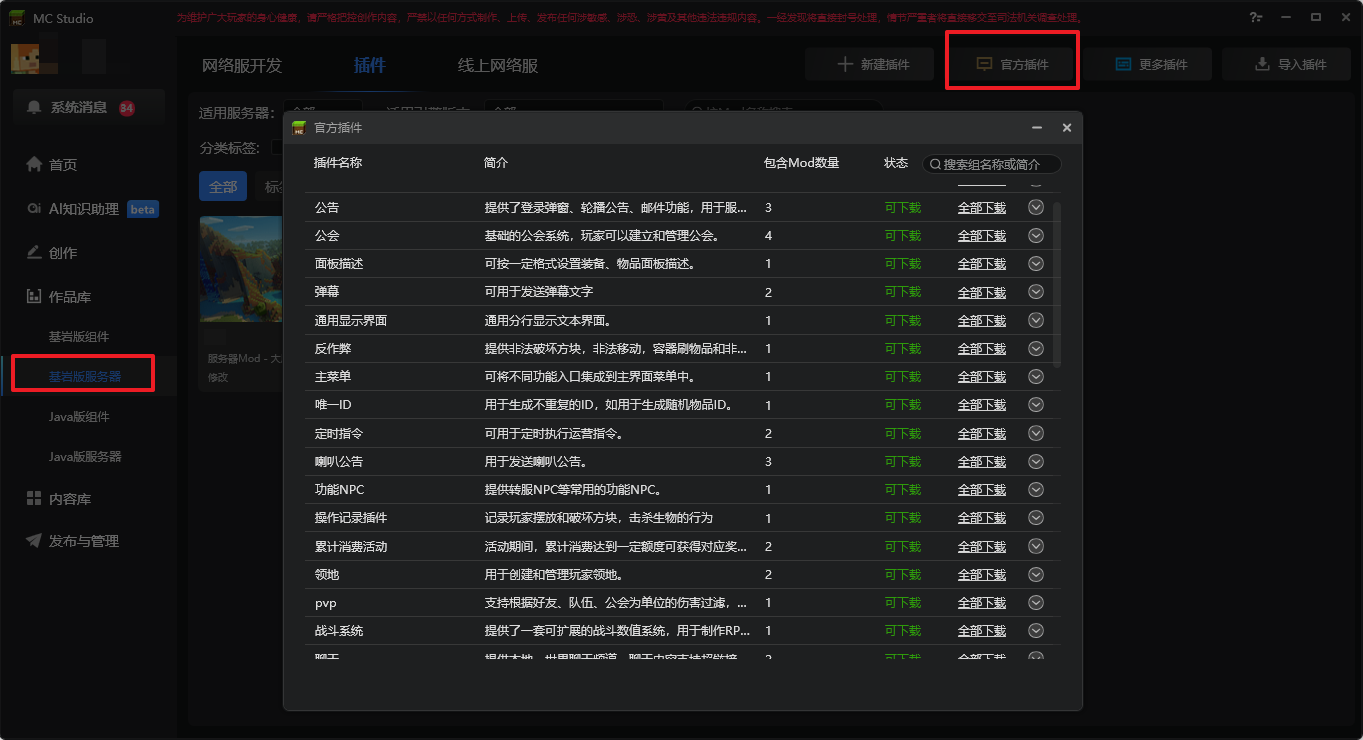The width and height of the screenshot is (1363, 740).
Task: Expand the 定时指令 row chevron
Action: click(x=1036, y=433)
